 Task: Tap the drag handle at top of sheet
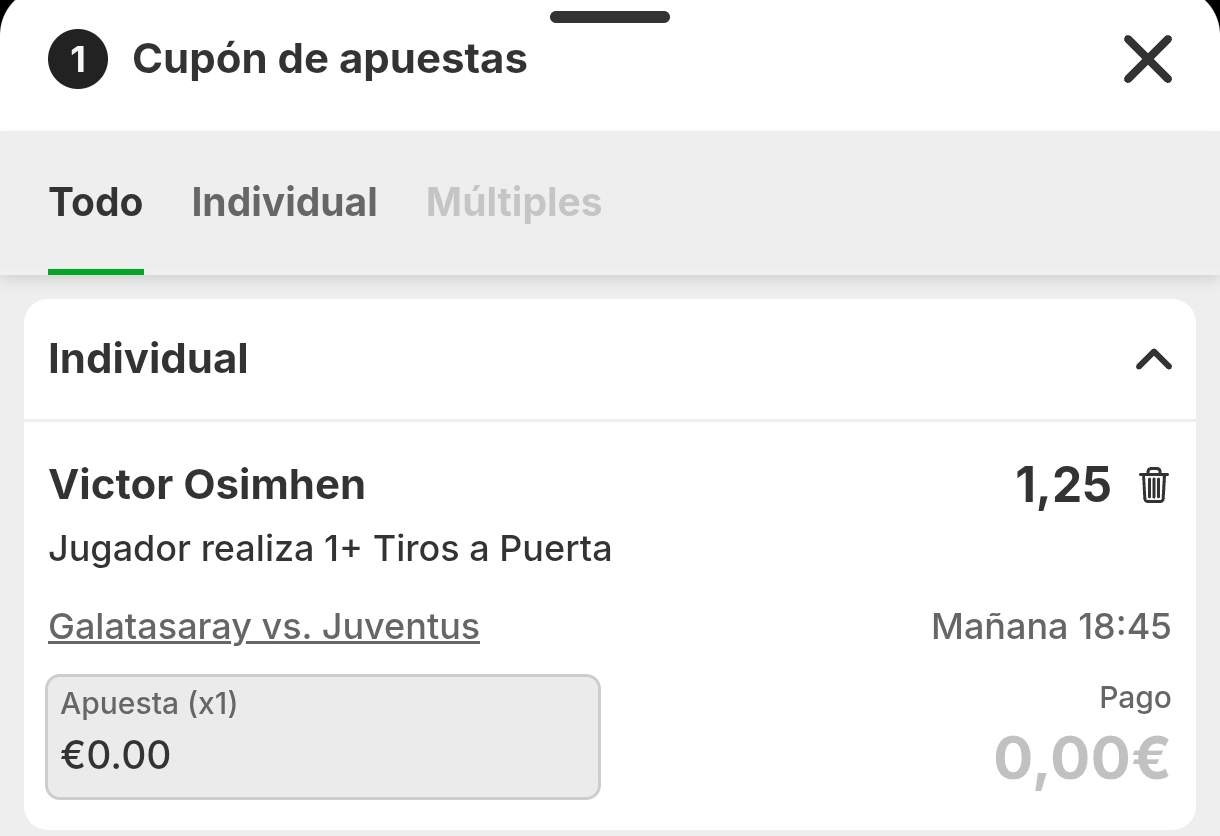click(x=610, y=17)
